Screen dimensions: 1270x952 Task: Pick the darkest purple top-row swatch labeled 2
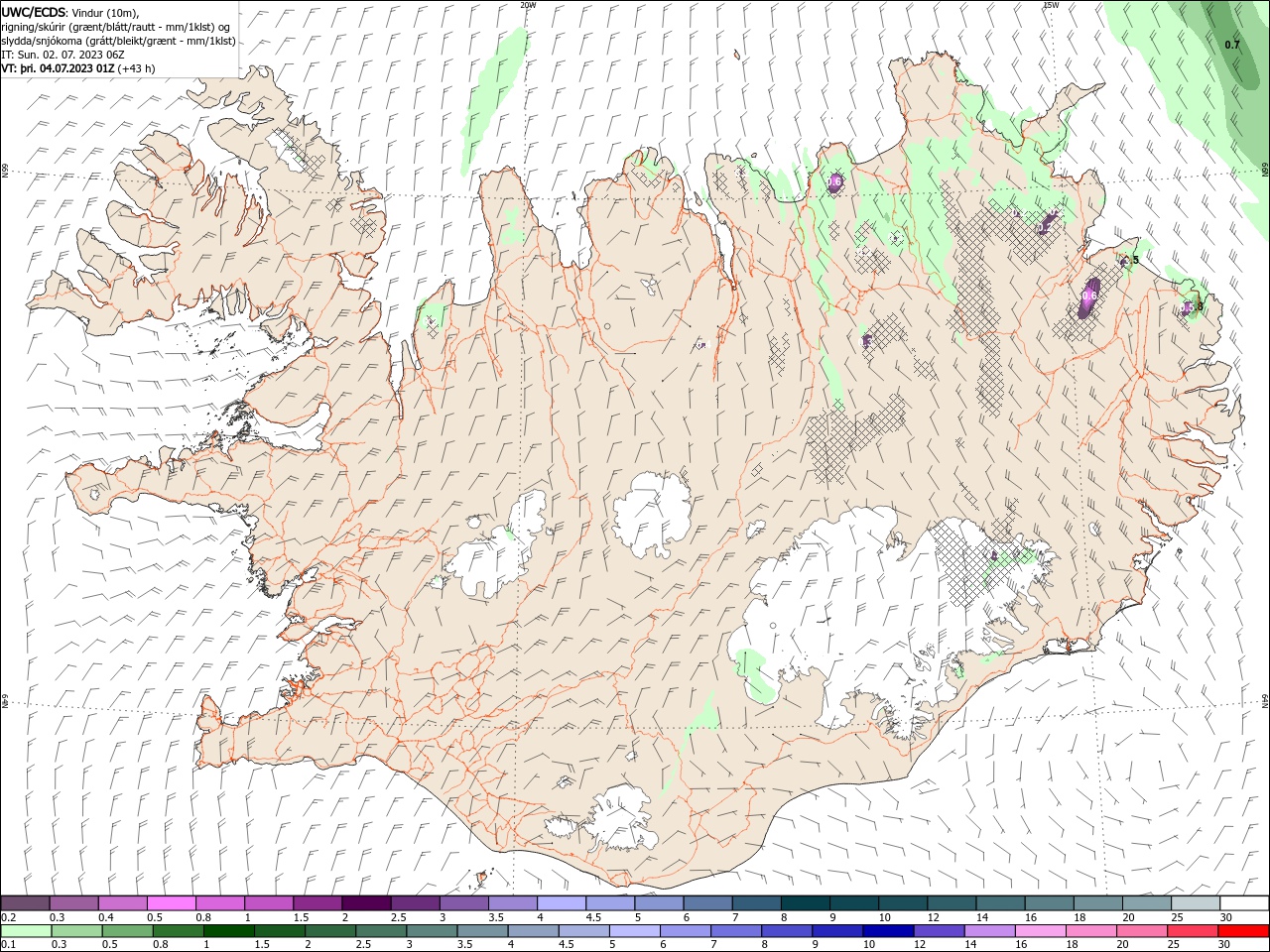(366, 903)
